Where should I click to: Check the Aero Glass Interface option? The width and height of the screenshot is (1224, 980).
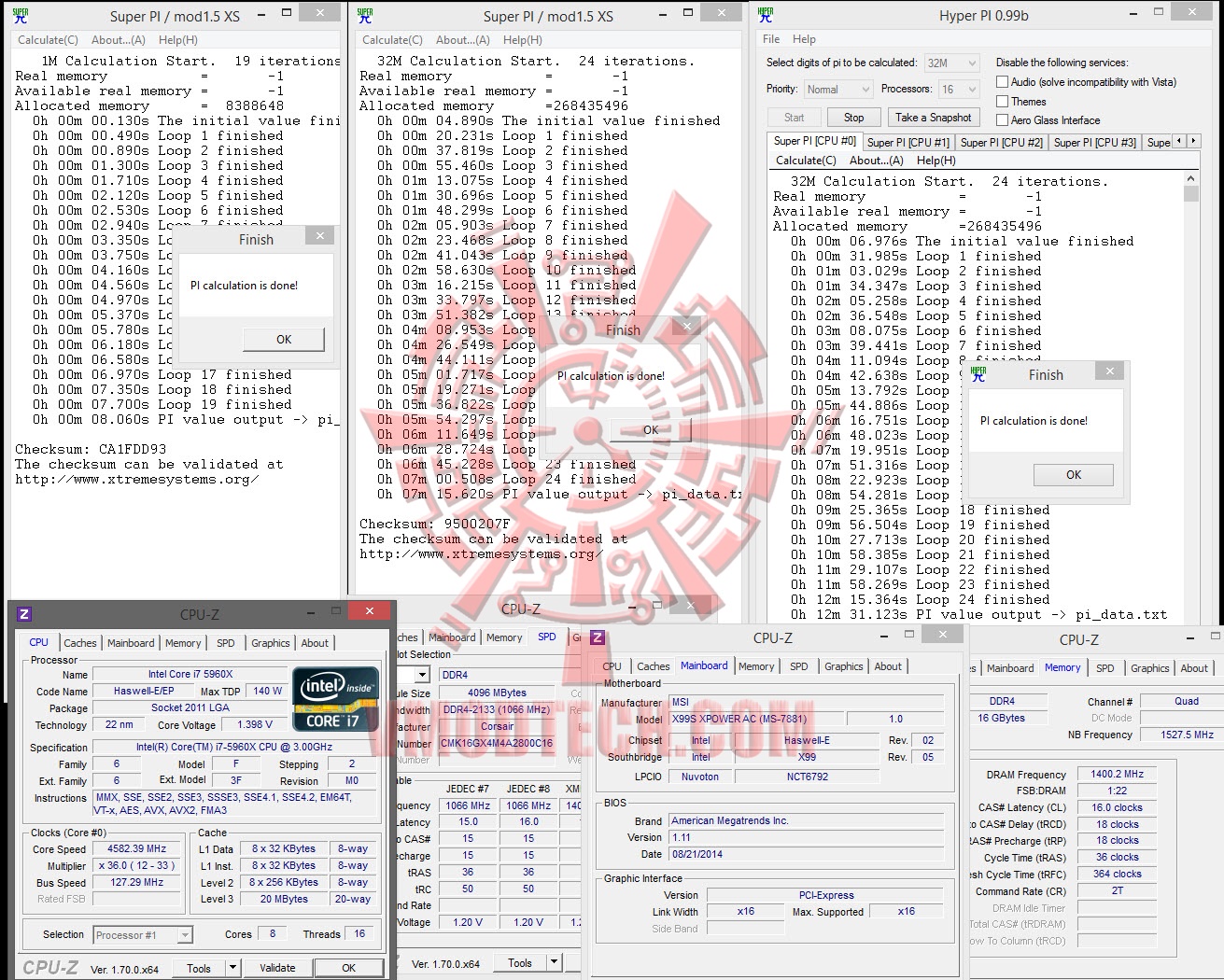[1002, 119]
